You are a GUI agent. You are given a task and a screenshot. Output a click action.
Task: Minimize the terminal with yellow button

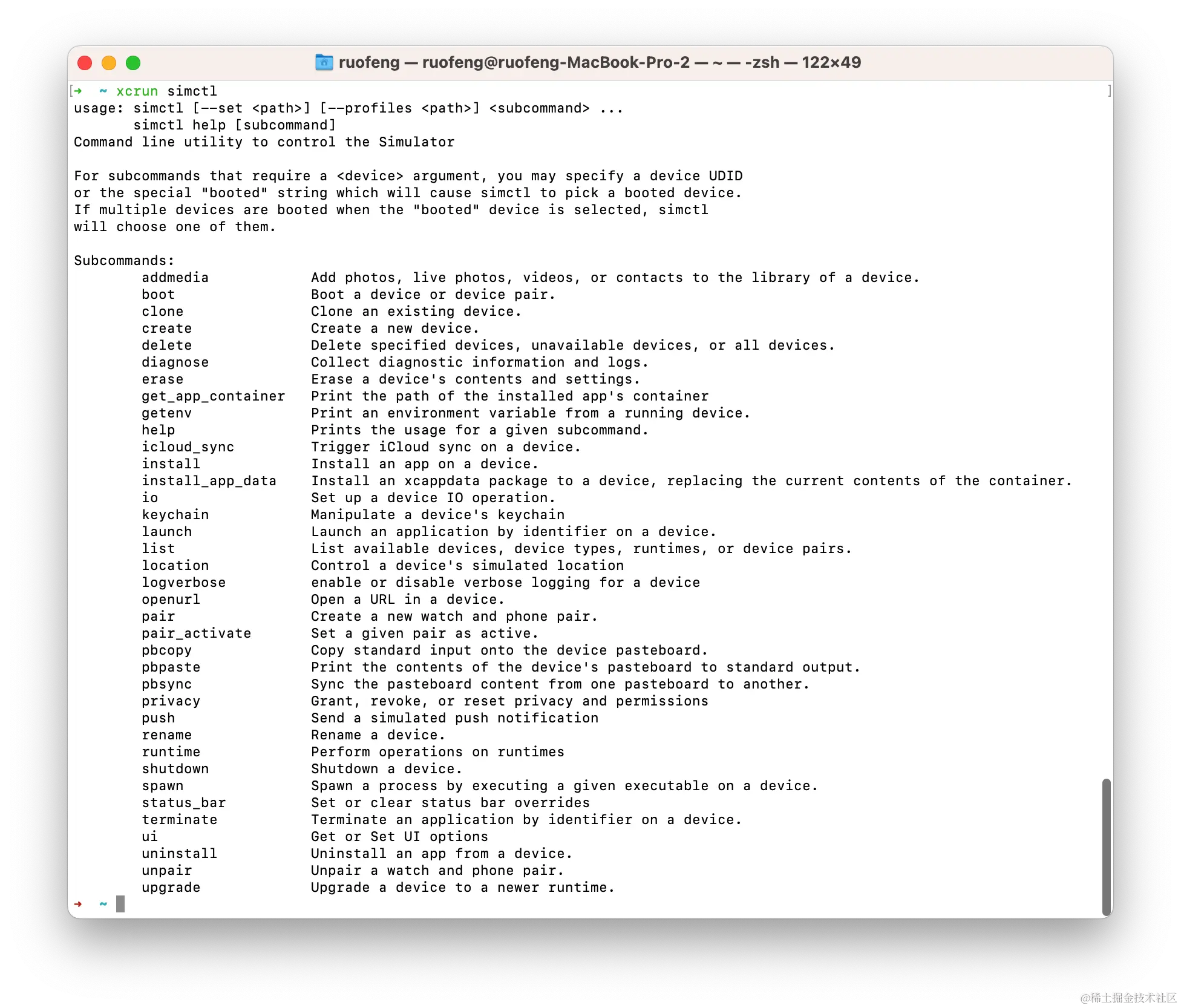pos(109,63)
